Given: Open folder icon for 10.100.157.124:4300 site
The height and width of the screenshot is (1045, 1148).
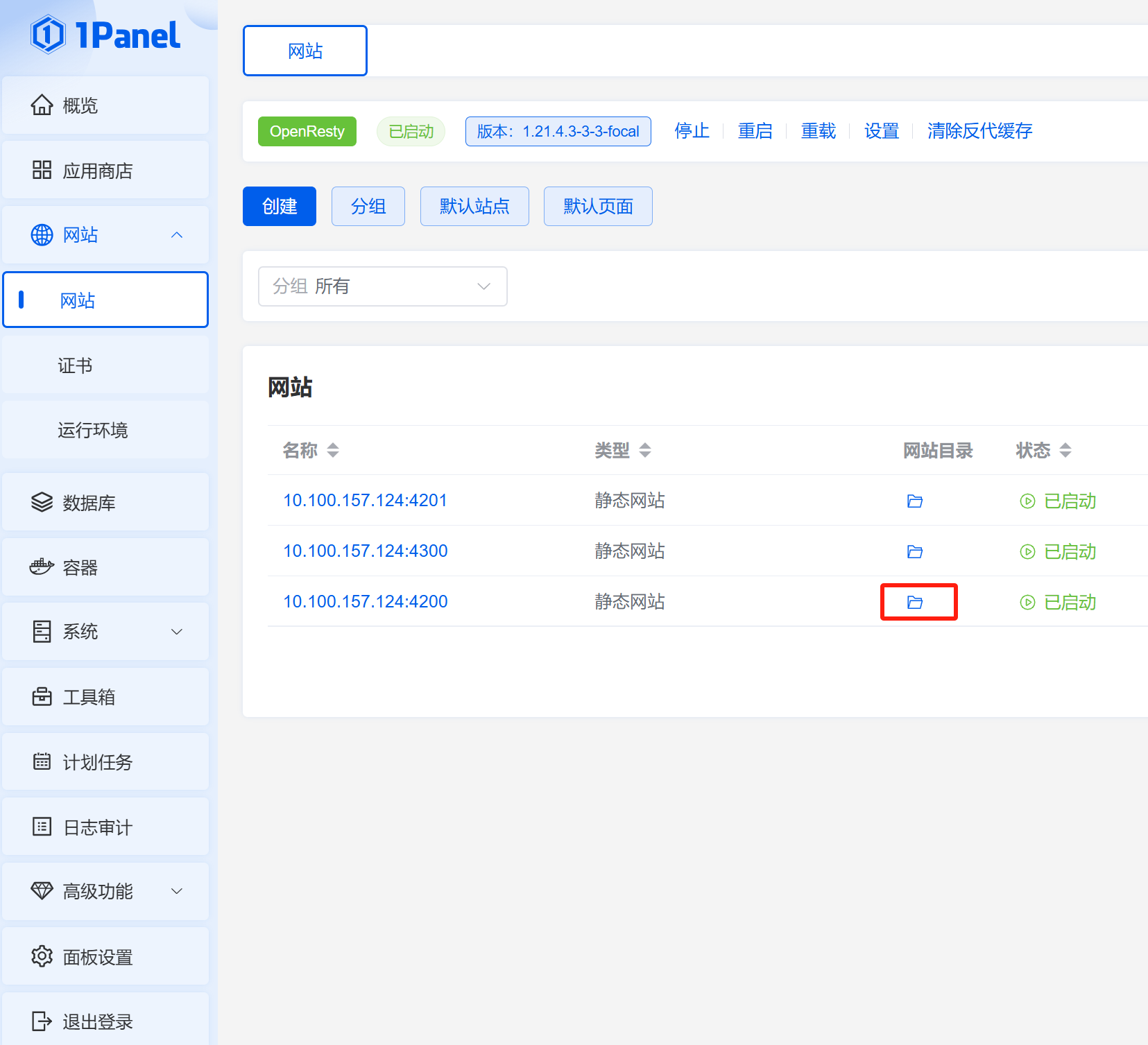Looking at the screenshot, I should click(x=914, y=551).
